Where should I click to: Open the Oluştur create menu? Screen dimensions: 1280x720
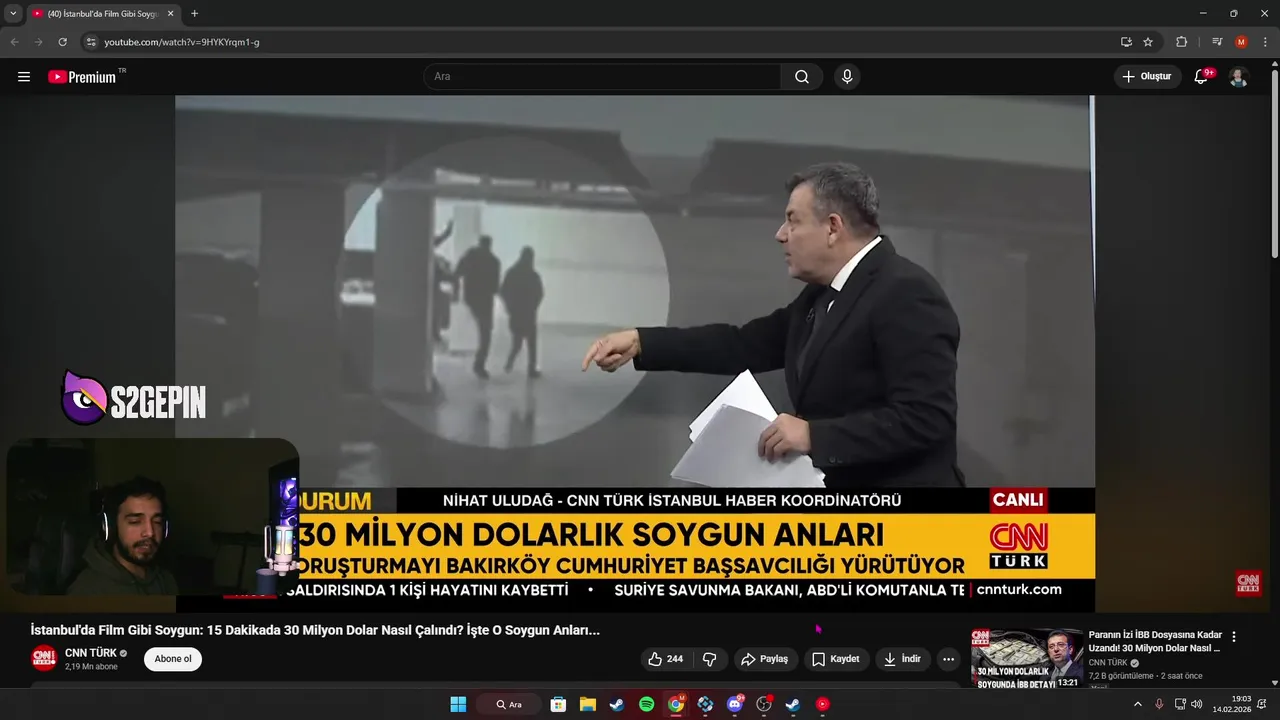[1147, 77]
